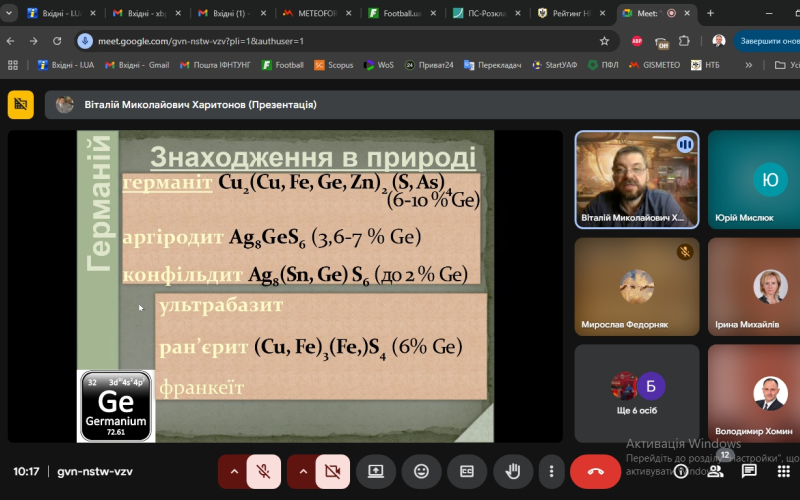Click the shared presentation slide
Viewport: 800px width, 500px height.
(x=285, y=286)
